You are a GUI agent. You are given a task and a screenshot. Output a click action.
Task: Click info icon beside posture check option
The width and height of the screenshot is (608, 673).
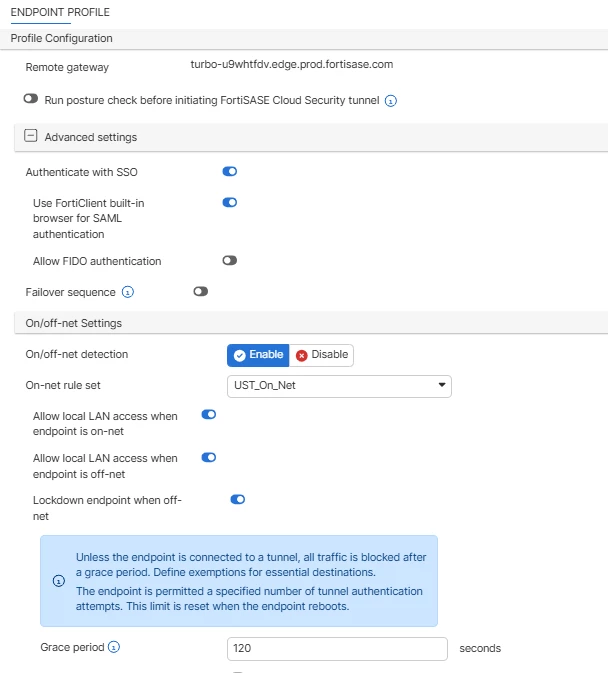(390, 101)
